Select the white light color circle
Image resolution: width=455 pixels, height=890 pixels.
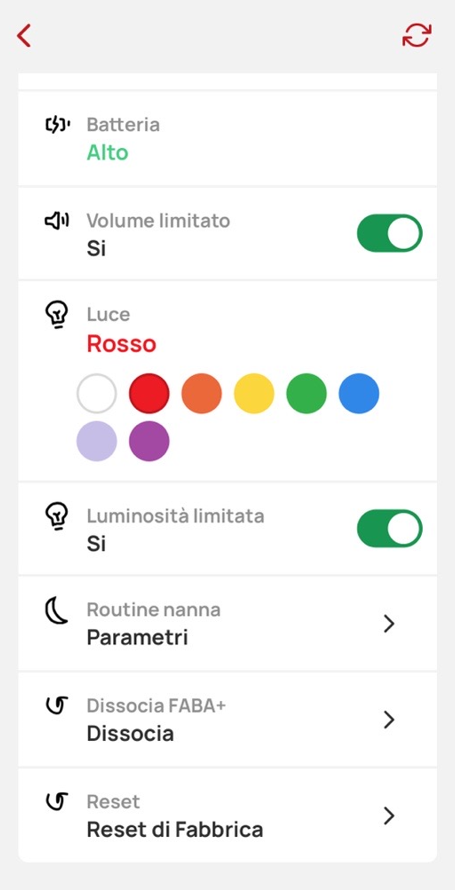pos(97,393)
